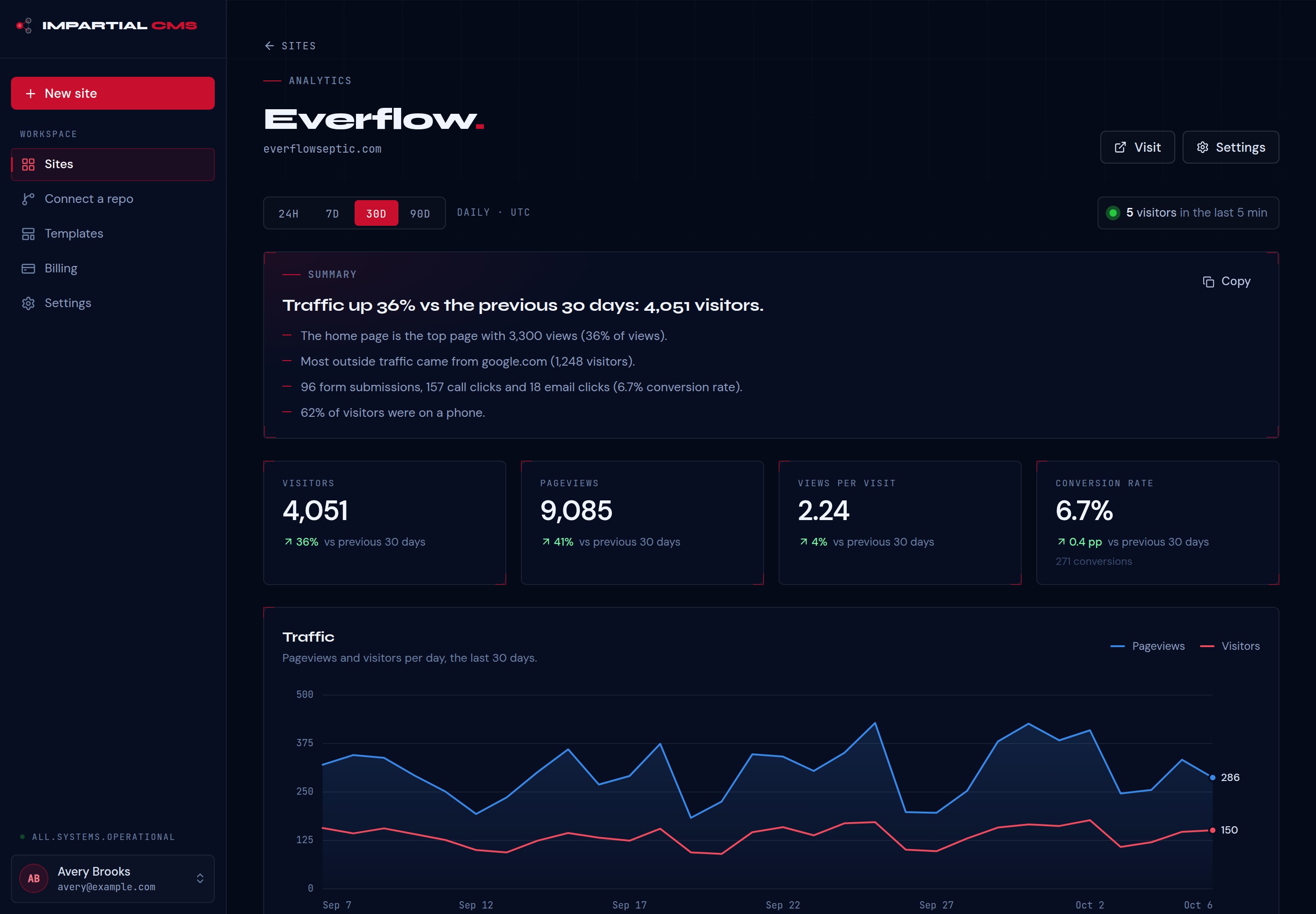Viewport: 1316px width, 914px height.
Task: Go to the Templates section
Action: [113, 234]
